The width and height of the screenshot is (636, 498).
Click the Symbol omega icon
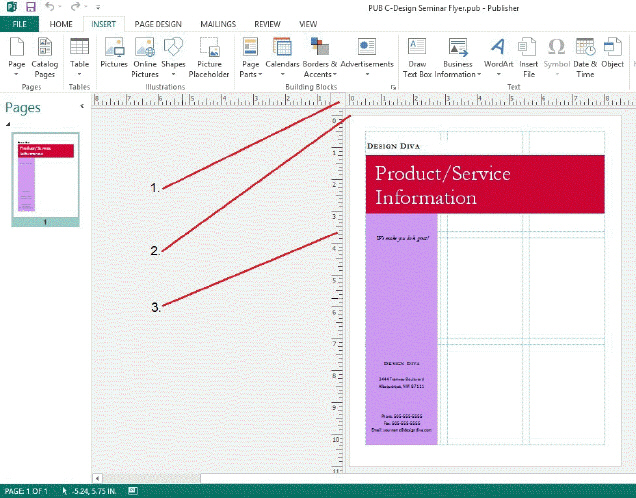pos(556,47)
